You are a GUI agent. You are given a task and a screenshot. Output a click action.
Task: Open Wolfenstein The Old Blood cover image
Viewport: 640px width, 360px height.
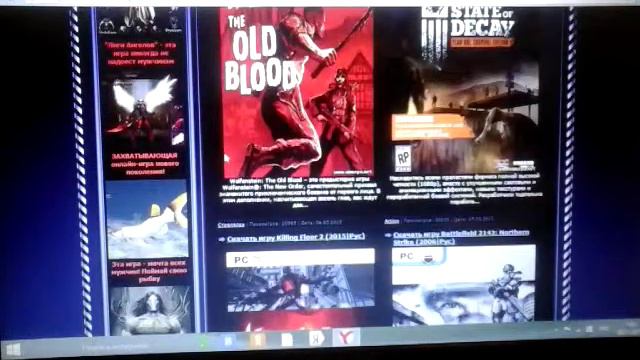[x=296, y=92]
